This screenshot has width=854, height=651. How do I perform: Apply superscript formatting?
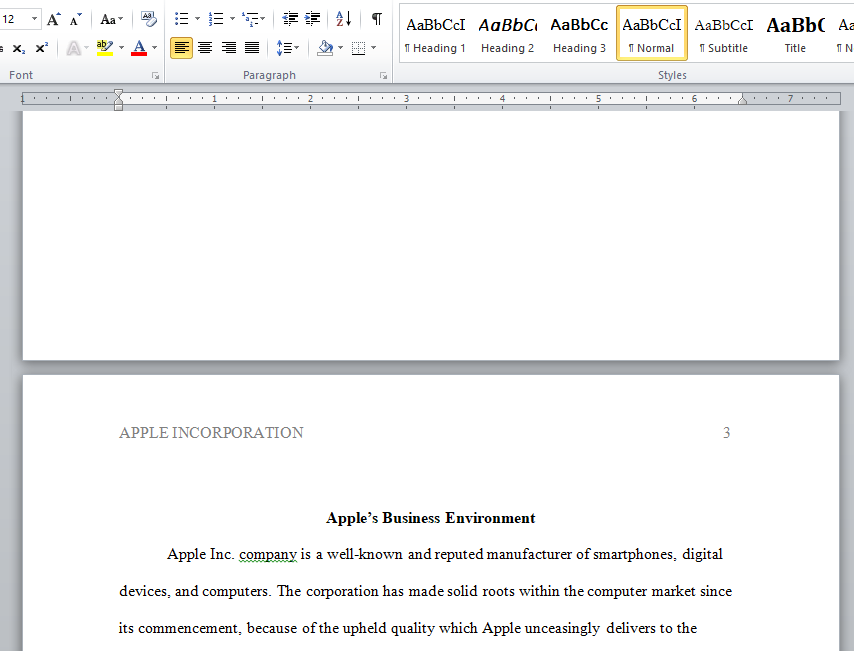pos(41,48)
